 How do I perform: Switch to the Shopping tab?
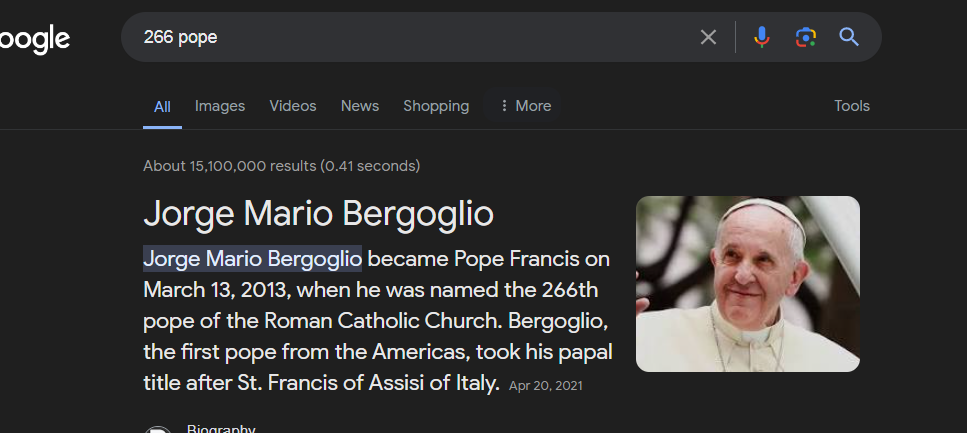[x=436, y=106]
